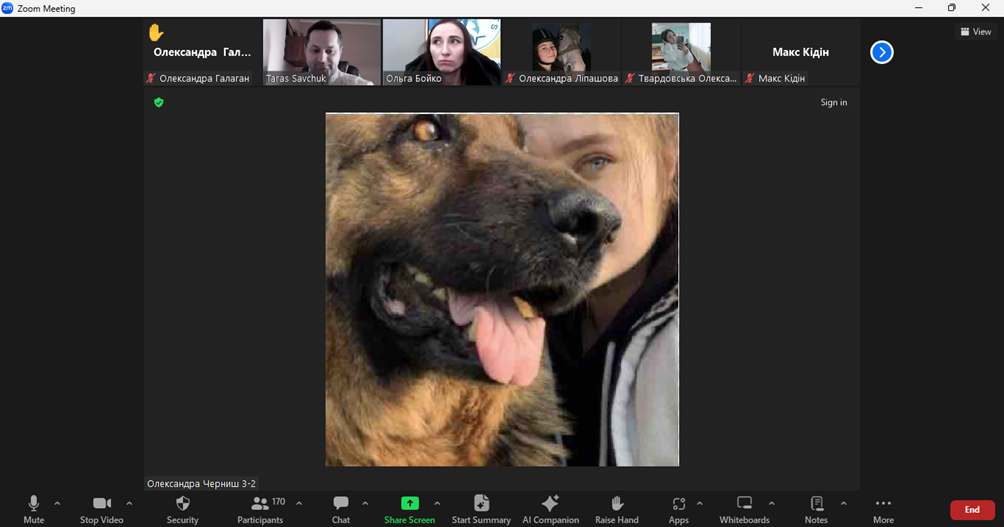1004x527 pixels.
Task: Open share options arrow beside Share Screen
Action: pos(437,504)
